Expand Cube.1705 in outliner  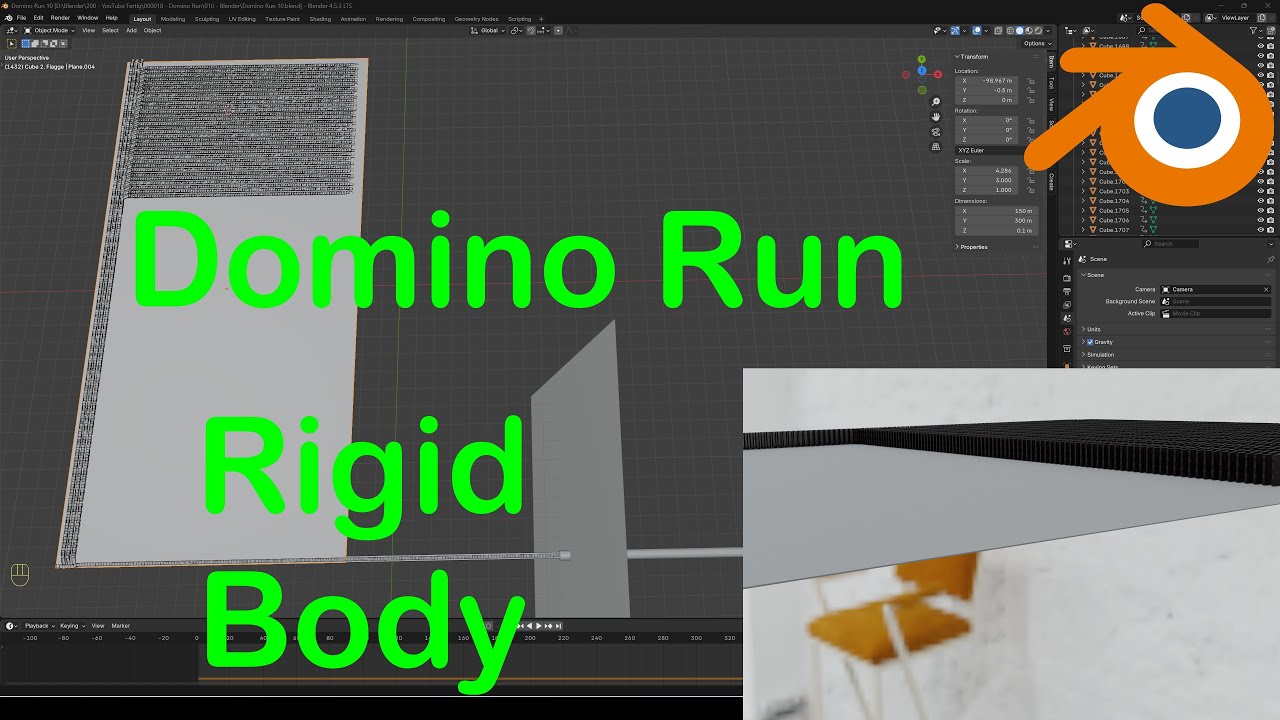[x=1082, y=211]
